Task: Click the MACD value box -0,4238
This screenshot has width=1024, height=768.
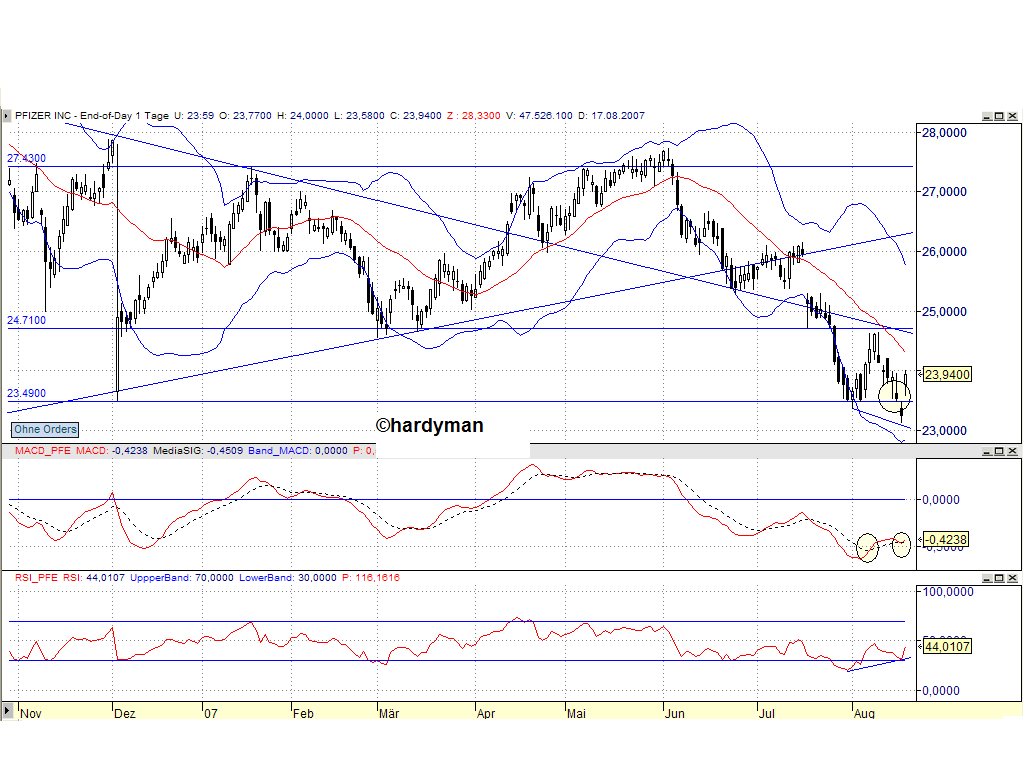Action: (944, 539)
